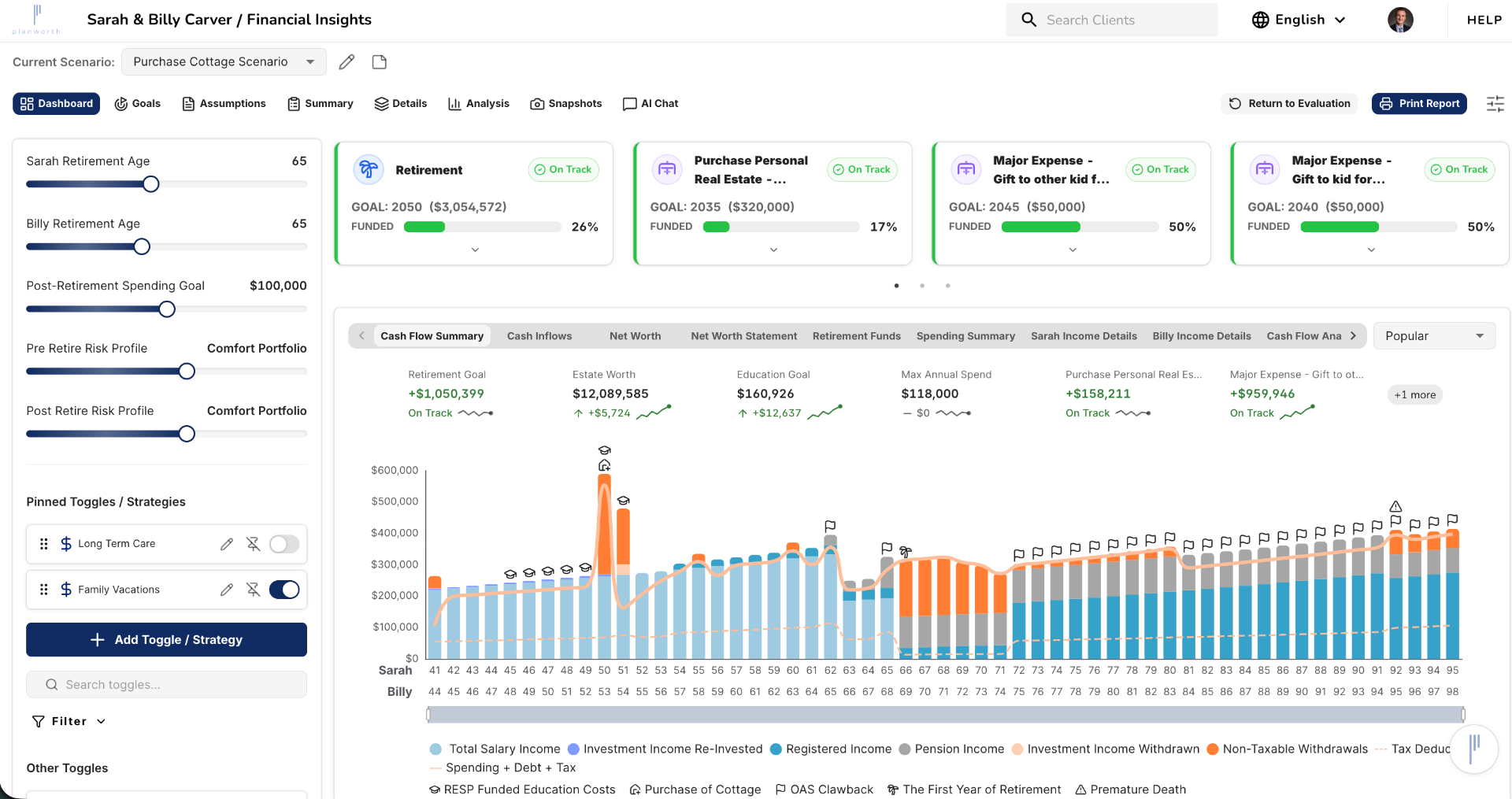Open the Current Scenario dropdown
Image resolution: width=1512 pixels, height=799 pixels.
[x=224, y=62]
